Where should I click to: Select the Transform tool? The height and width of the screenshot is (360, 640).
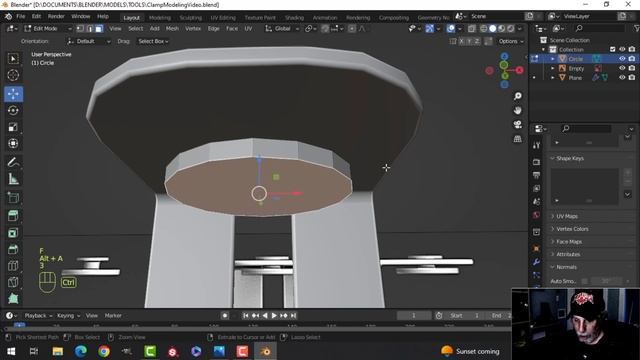[13, 143]
